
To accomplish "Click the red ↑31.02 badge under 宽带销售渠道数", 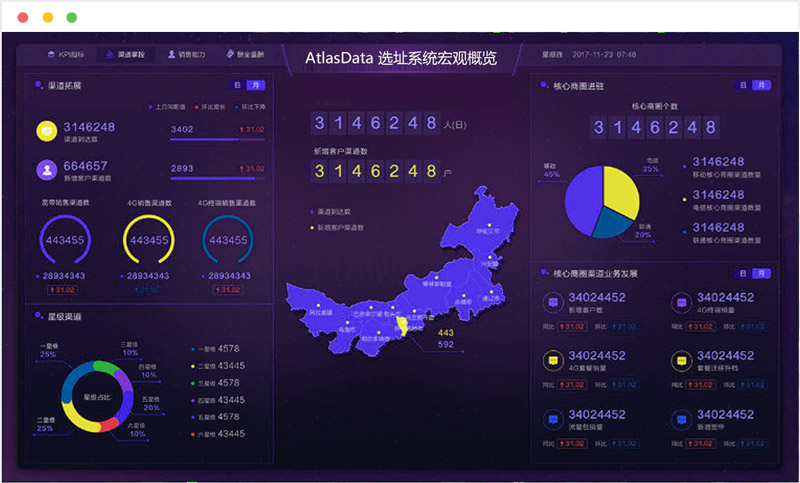I will tap(62, 290).
